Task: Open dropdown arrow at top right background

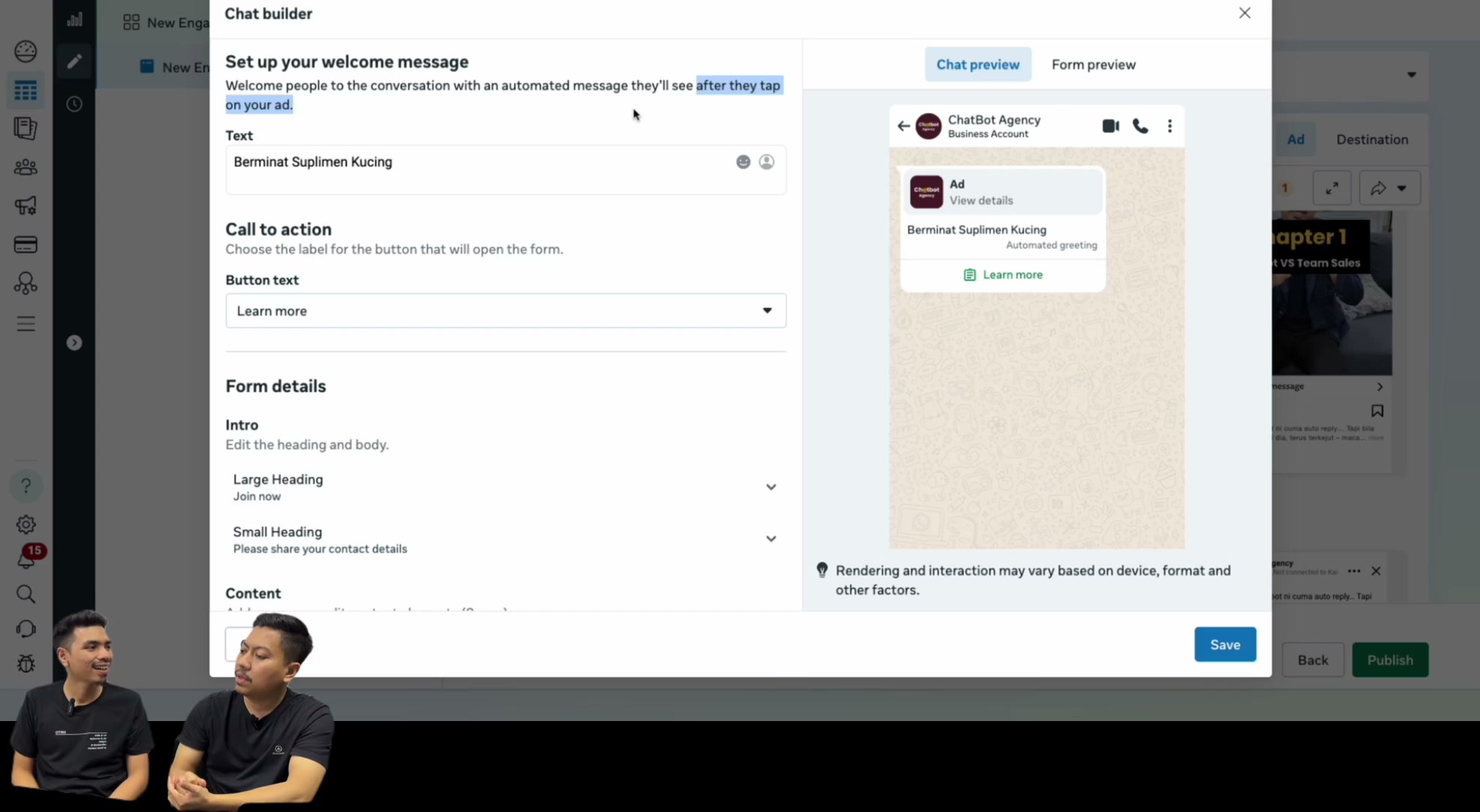Action: [x=1412, y=74]
